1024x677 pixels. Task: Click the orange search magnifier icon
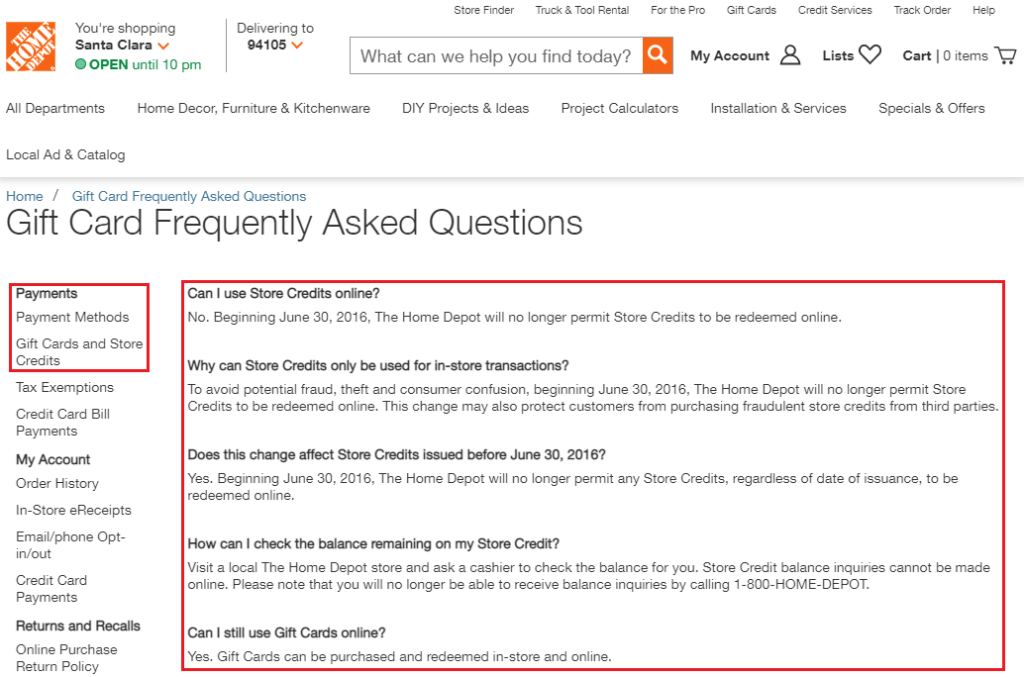coord(657,56)
